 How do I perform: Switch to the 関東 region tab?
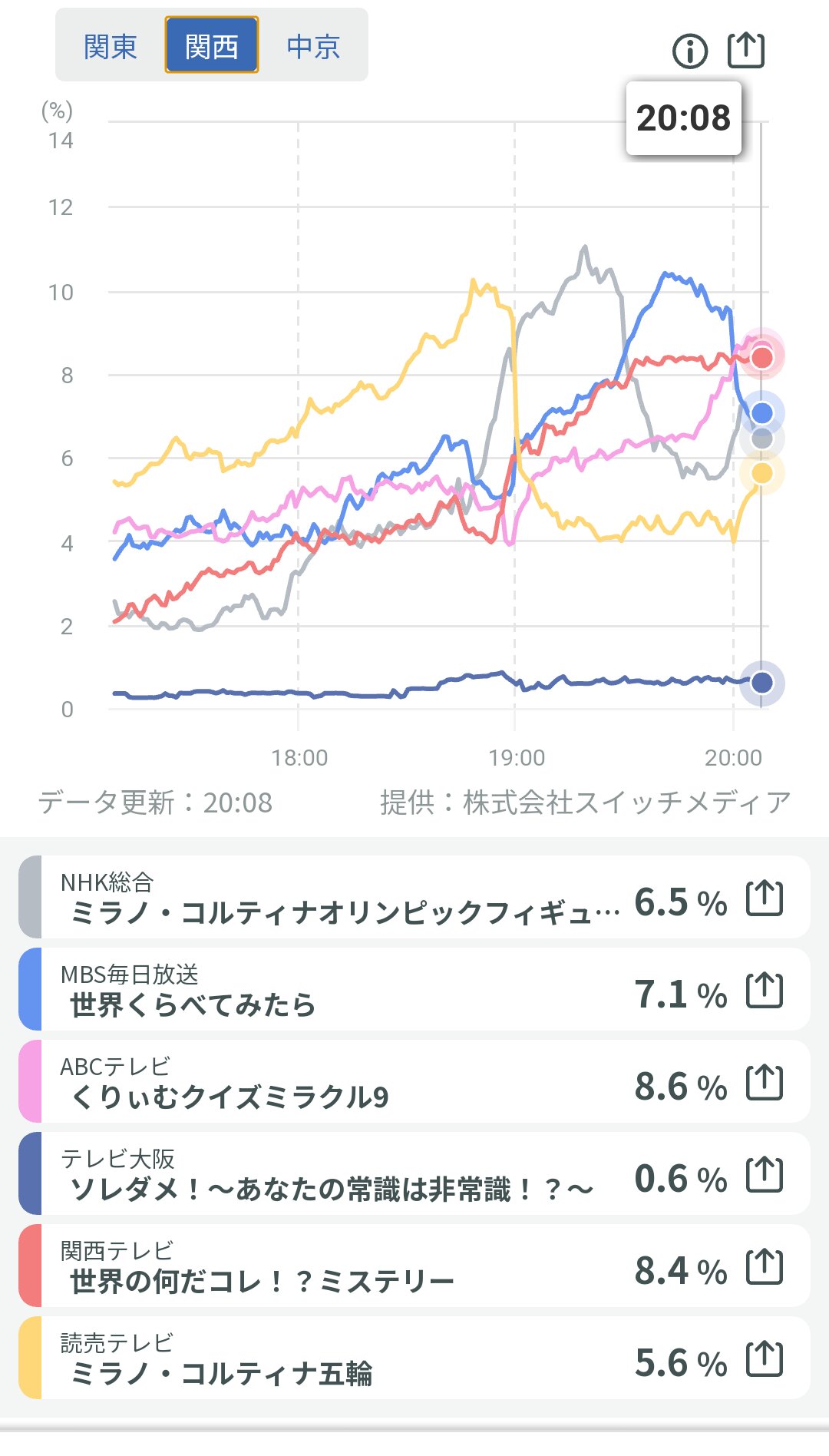tap(111, 46)
